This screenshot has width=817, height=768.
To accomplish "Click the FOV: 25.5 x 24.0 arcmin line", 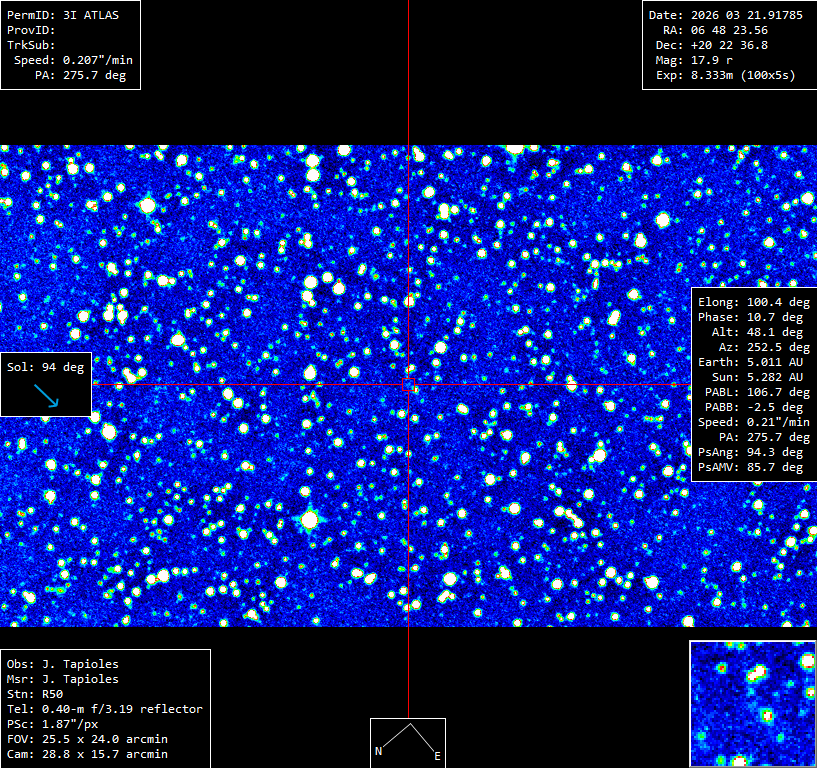I will pyautogui.click(x=87, y=739).
